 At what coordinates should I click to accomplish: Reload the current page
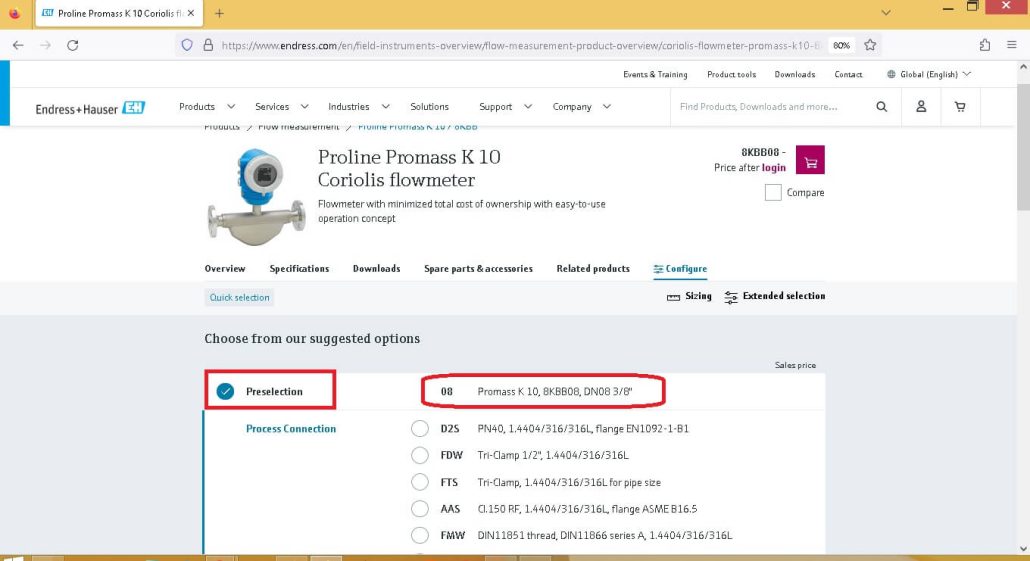coord(73,45)
